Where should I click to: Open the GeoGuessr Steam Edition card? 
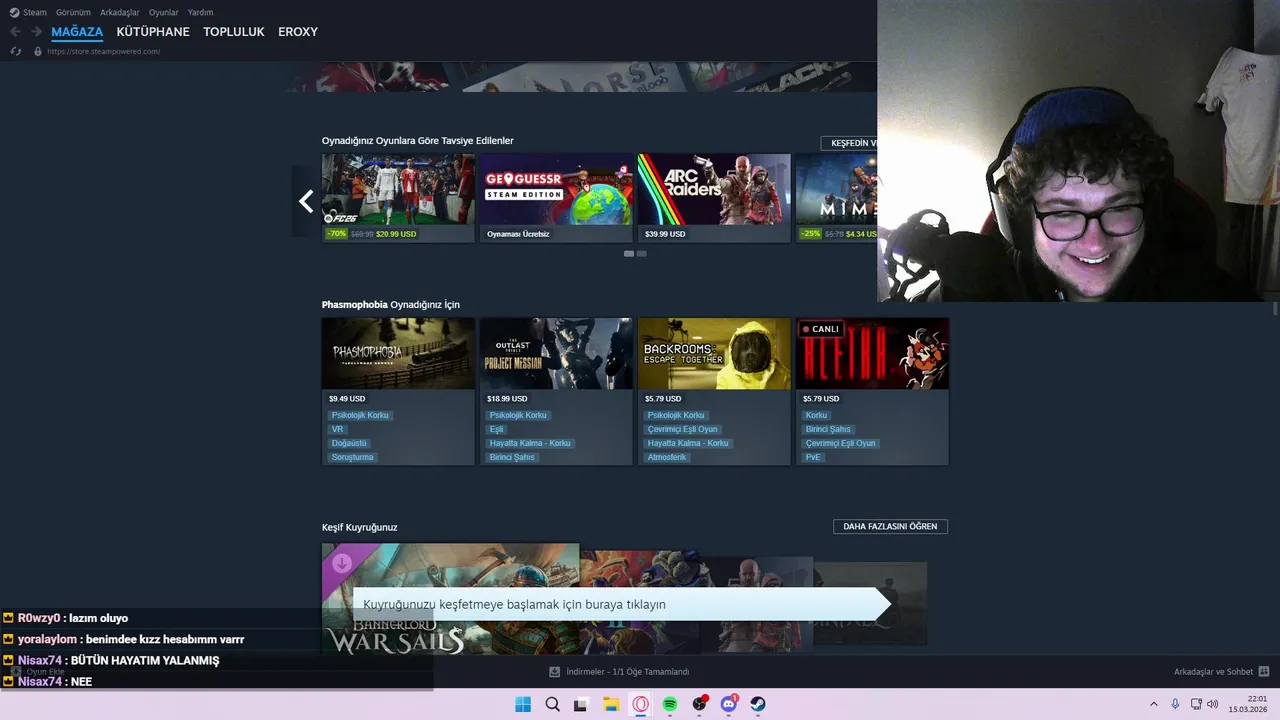click(556, 197)
